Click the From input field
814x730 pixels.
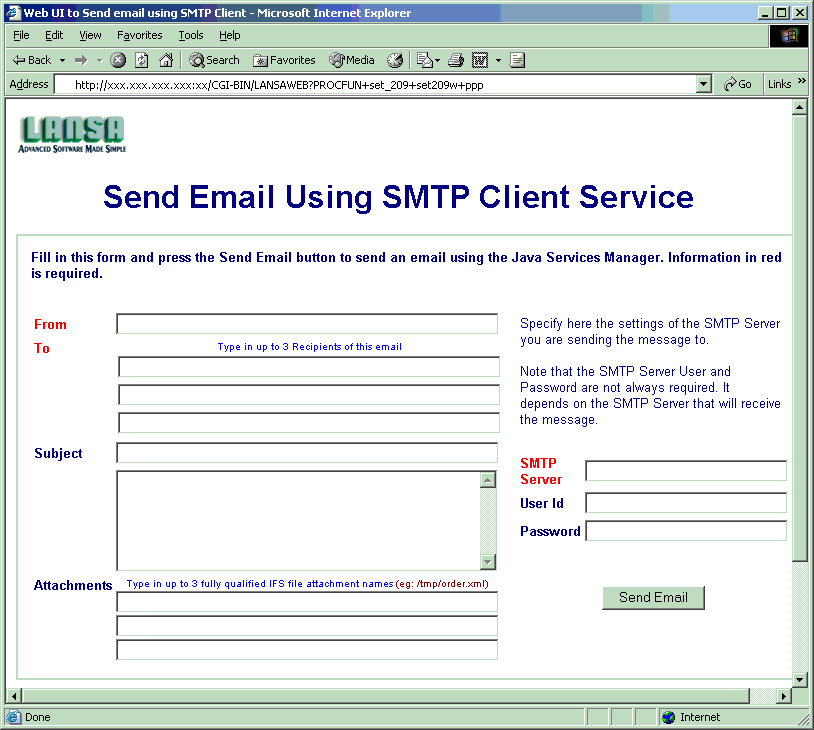[307, 323]
